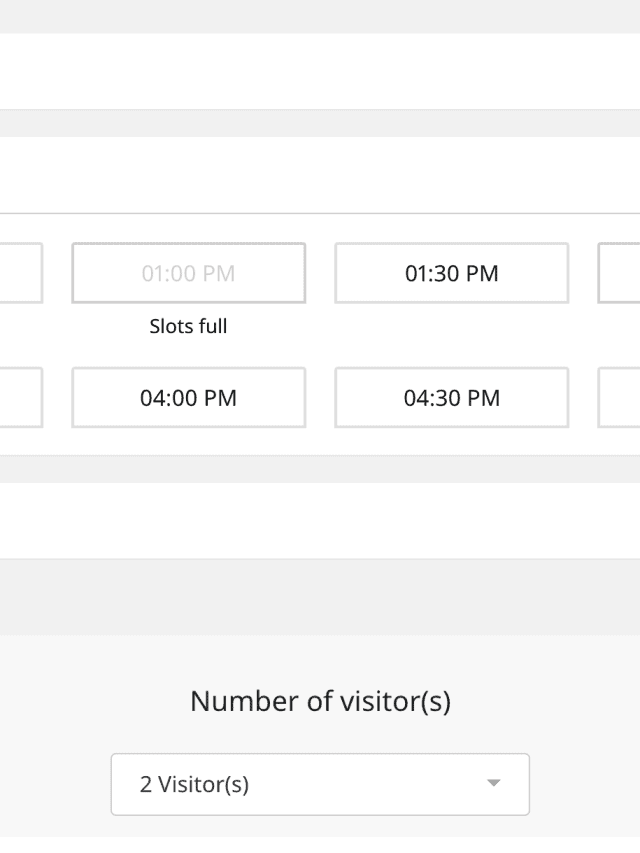The width and height of the screenshot is (640, 853).
Task: Click empty area left of visitor dropdown
Action: [x=55, y=784]
